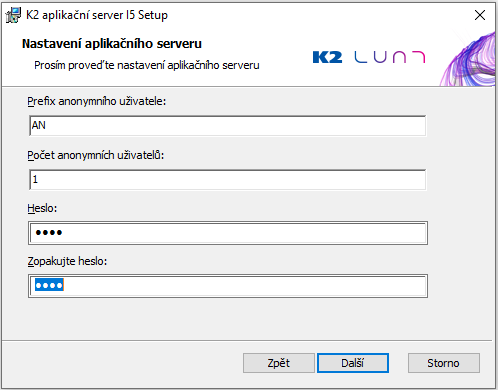Click the K2 logo in header
Screen dimensions: 498x390
pyautogui.click(x=327, y=57)
